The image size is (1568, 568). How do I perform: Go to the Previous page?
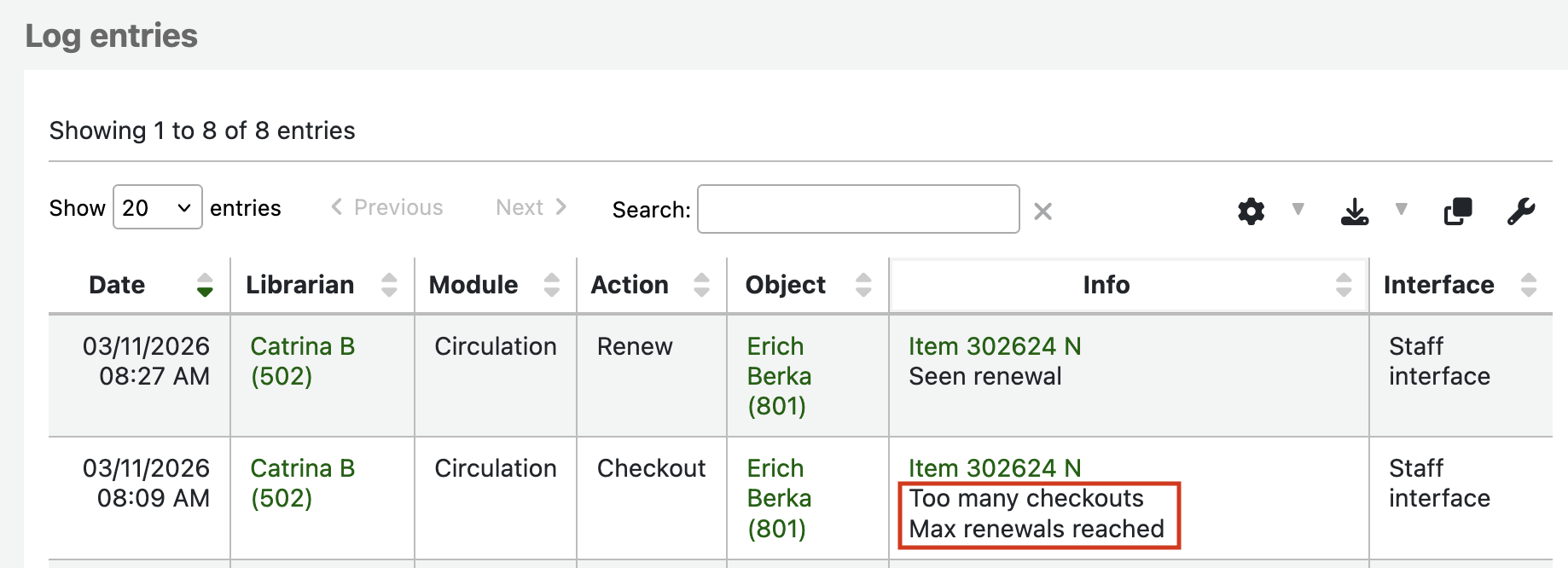point(387,207)
